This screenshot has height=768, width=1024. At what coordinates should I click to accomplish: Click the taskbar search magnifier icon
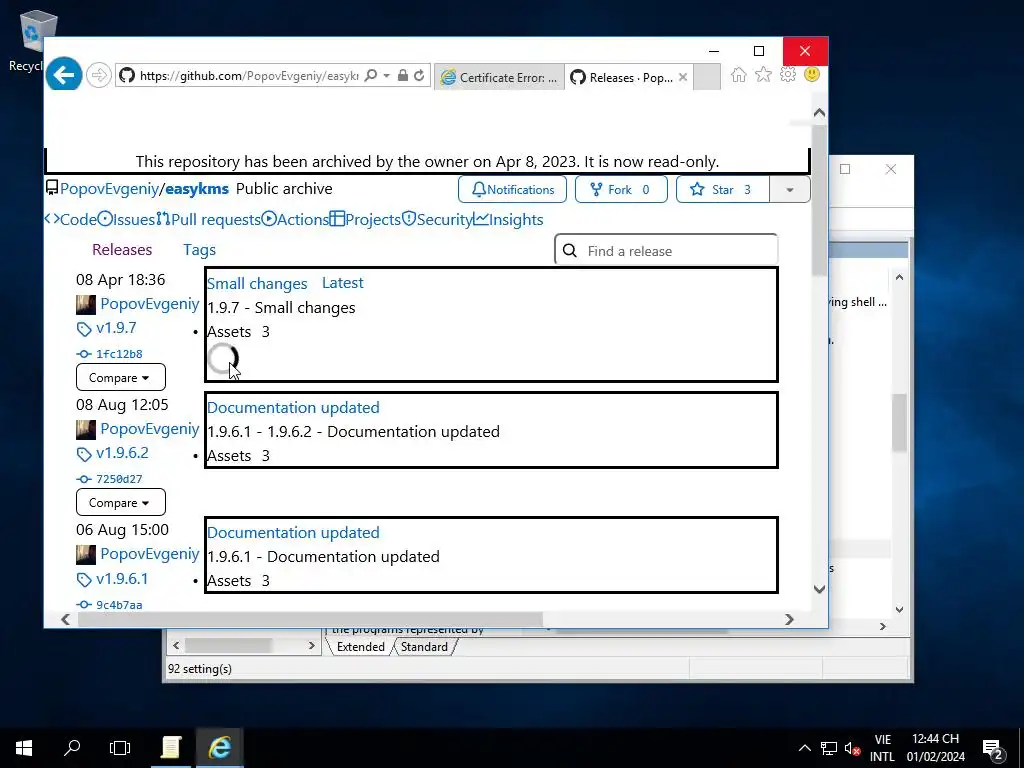(72, 748)
